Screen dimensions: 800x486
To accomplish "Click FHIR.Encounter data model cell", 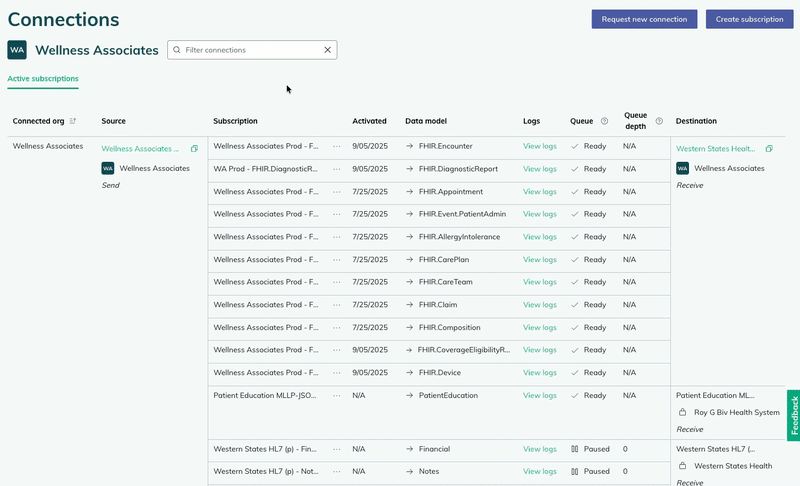I will click(x=445, y=146).
